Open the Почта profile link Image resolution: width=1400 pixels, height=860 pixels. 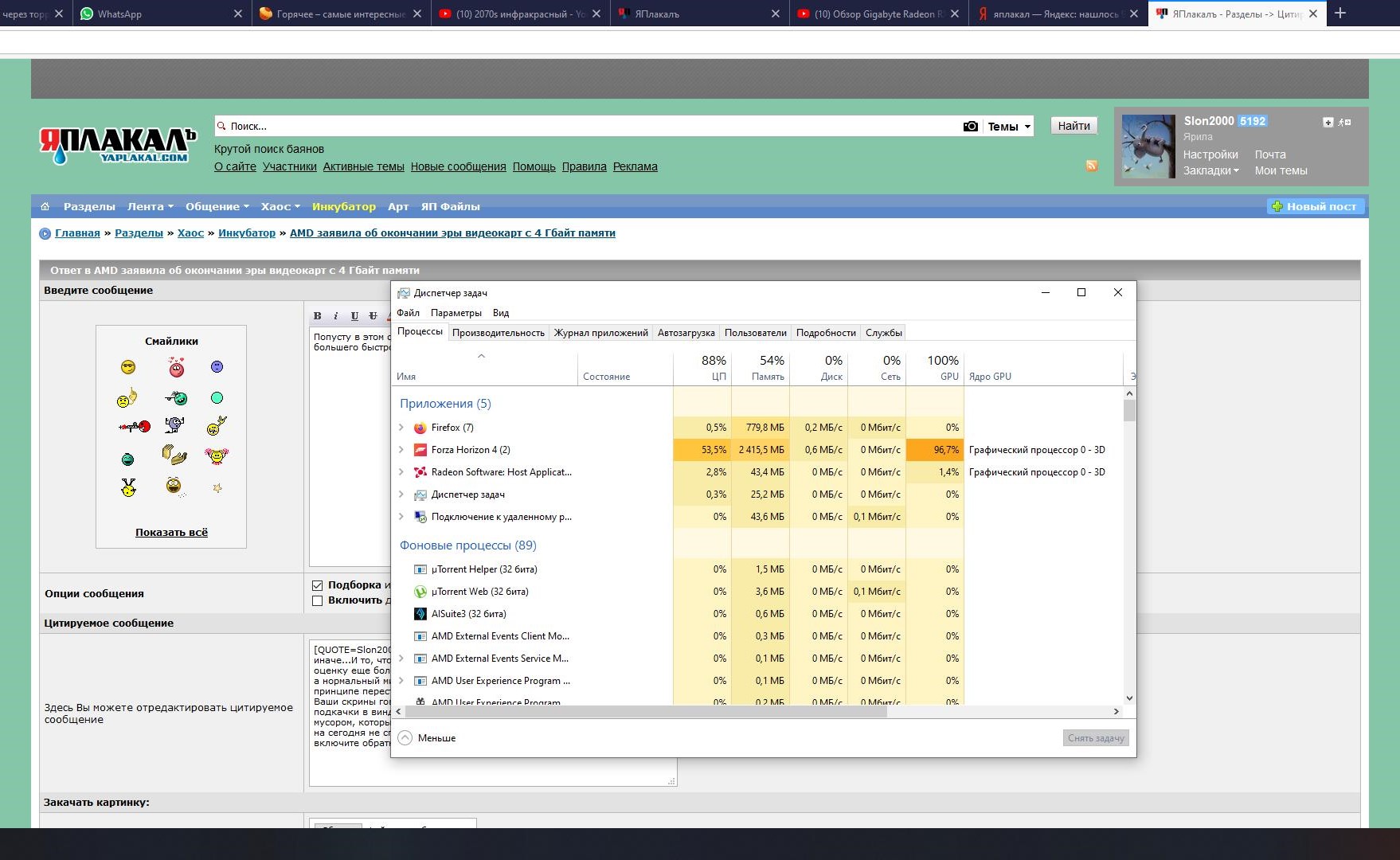click(x=1270, y=154)
